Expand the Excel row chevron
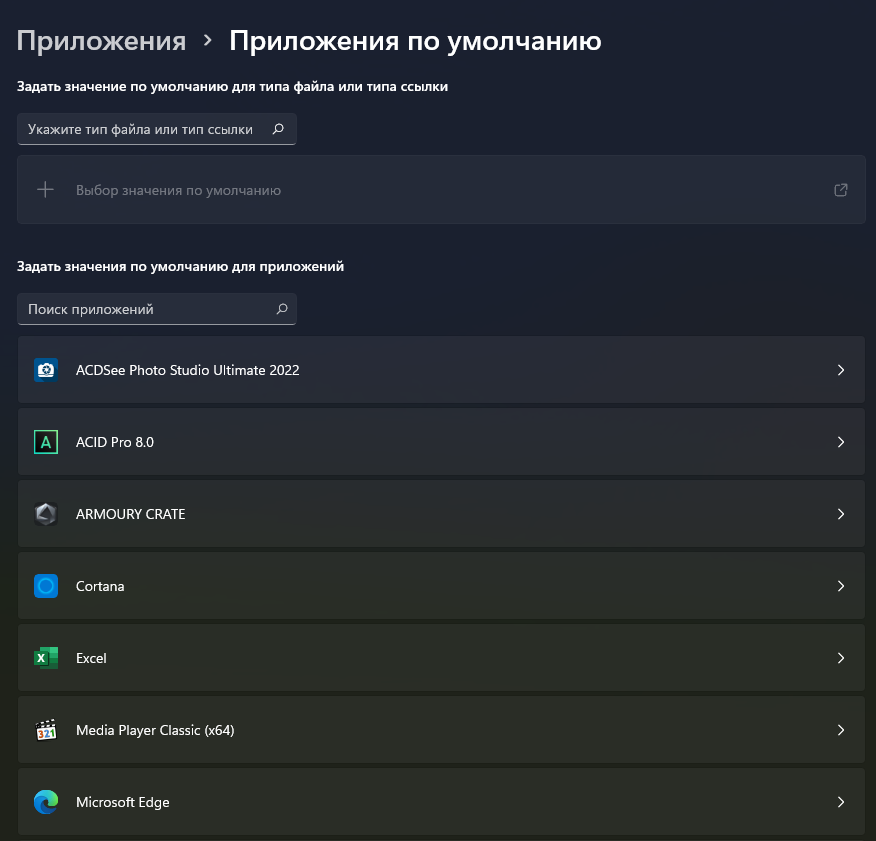Screen dimensions: 876x841 pyautogui.click(x=841, y=658)
